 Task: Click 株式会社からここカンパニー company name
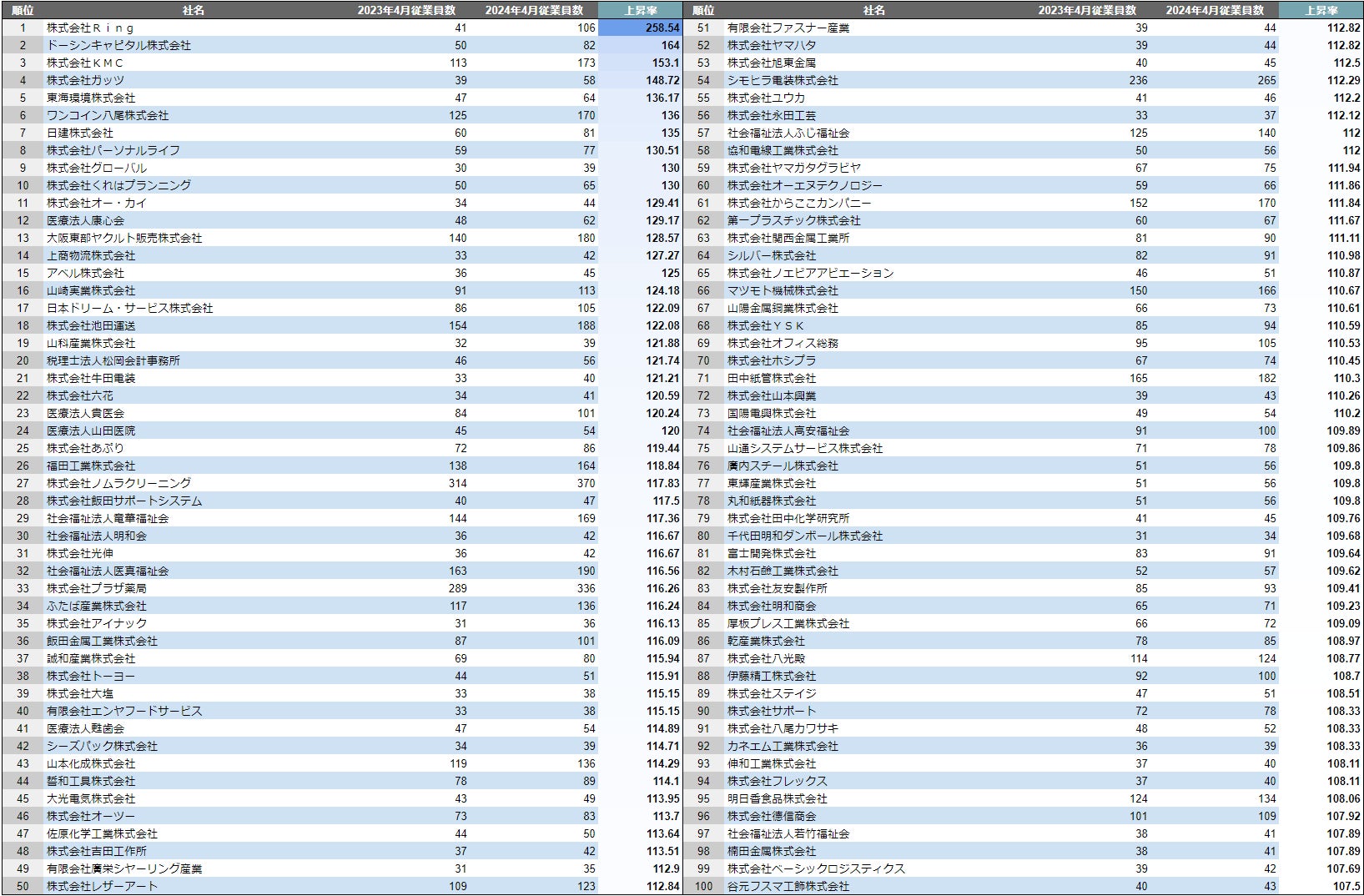tap(799, 203)
